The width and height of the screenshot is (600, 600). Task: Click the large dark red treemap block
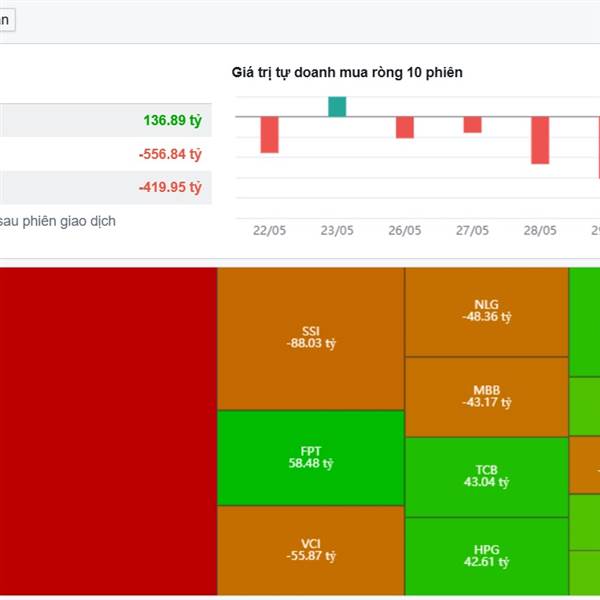click(x=108, y=431)
